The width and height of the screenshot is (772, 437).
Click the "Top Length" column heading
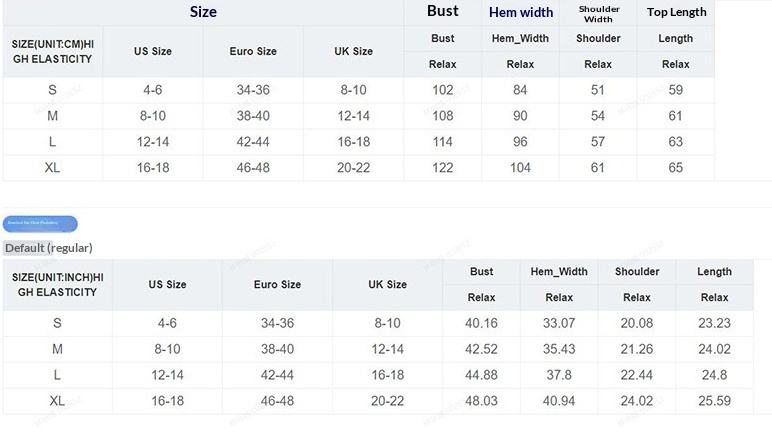coord(676,12)
